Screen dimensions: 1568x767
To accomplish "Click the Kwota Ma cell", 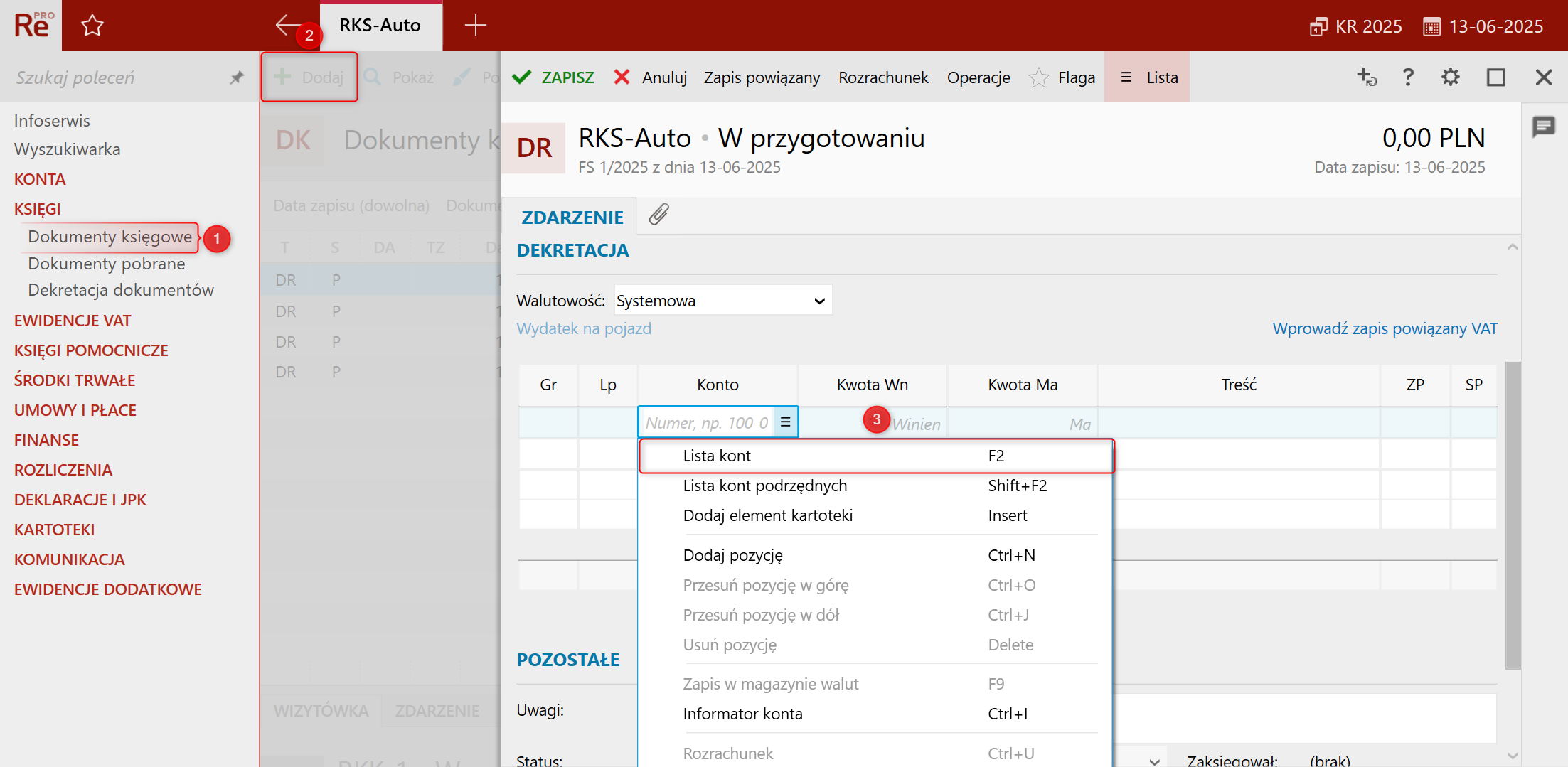I will tap(1023, 423).
